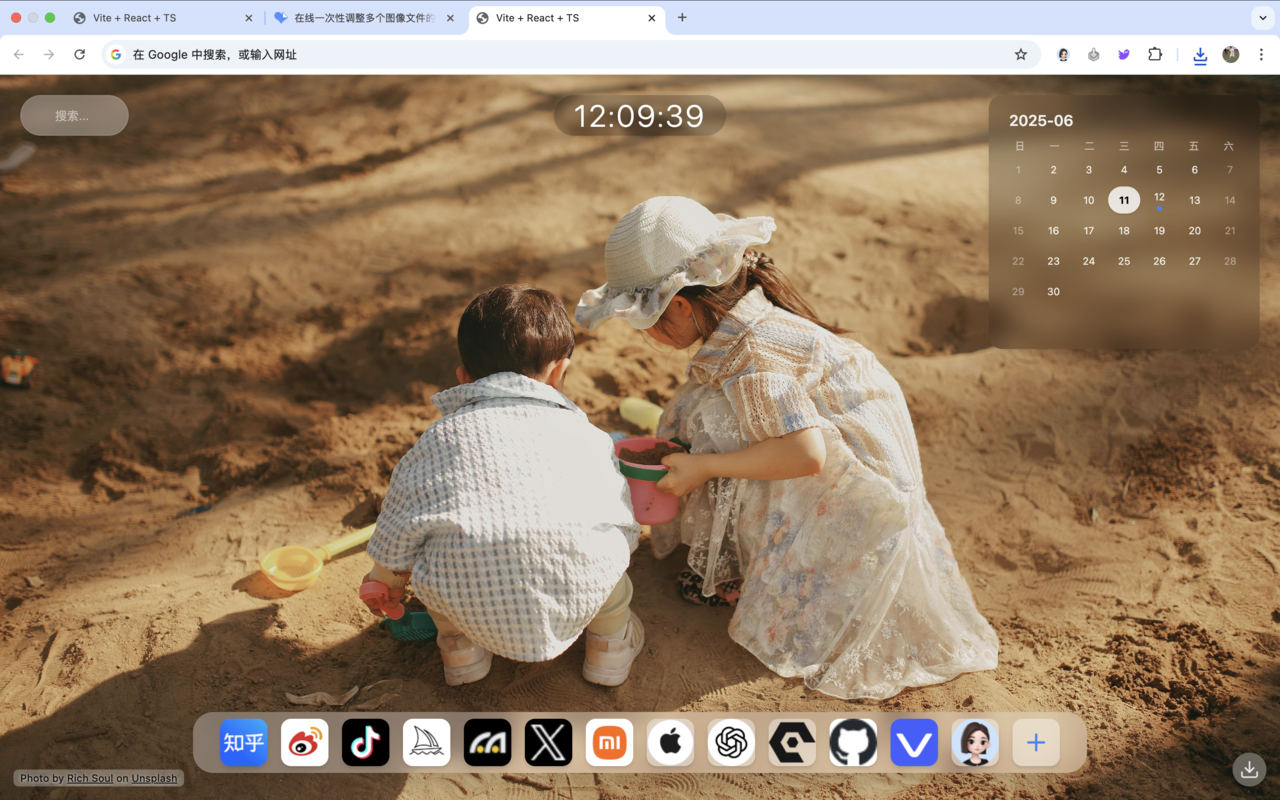Viewport: 1280px width, 800px height.
Task: Select June 12 in the calendar
Action: (x=1159, y=200)
